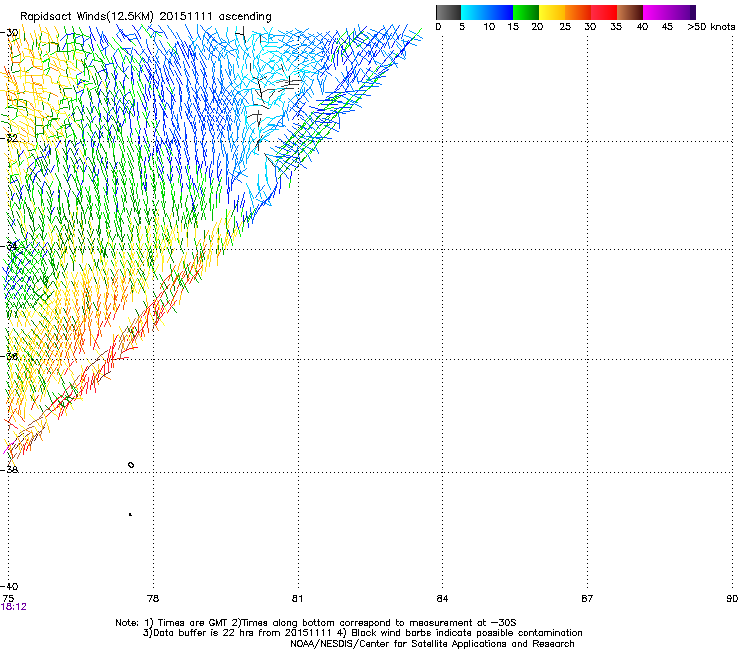Screen dimensions: 740x650
Task: Click the yellow 20-25 knots color band
Action: coord(552,12)
